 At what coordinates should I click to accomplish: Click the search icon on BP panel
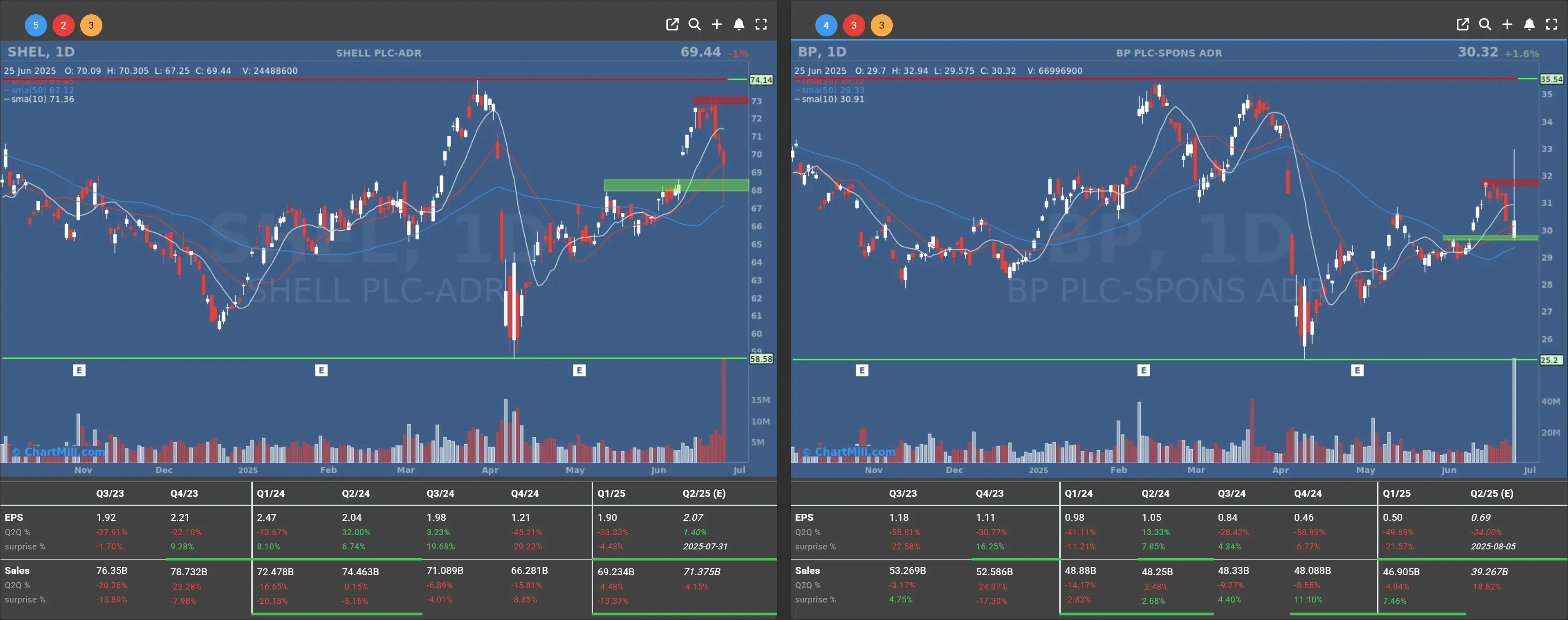pos(1485,24)
